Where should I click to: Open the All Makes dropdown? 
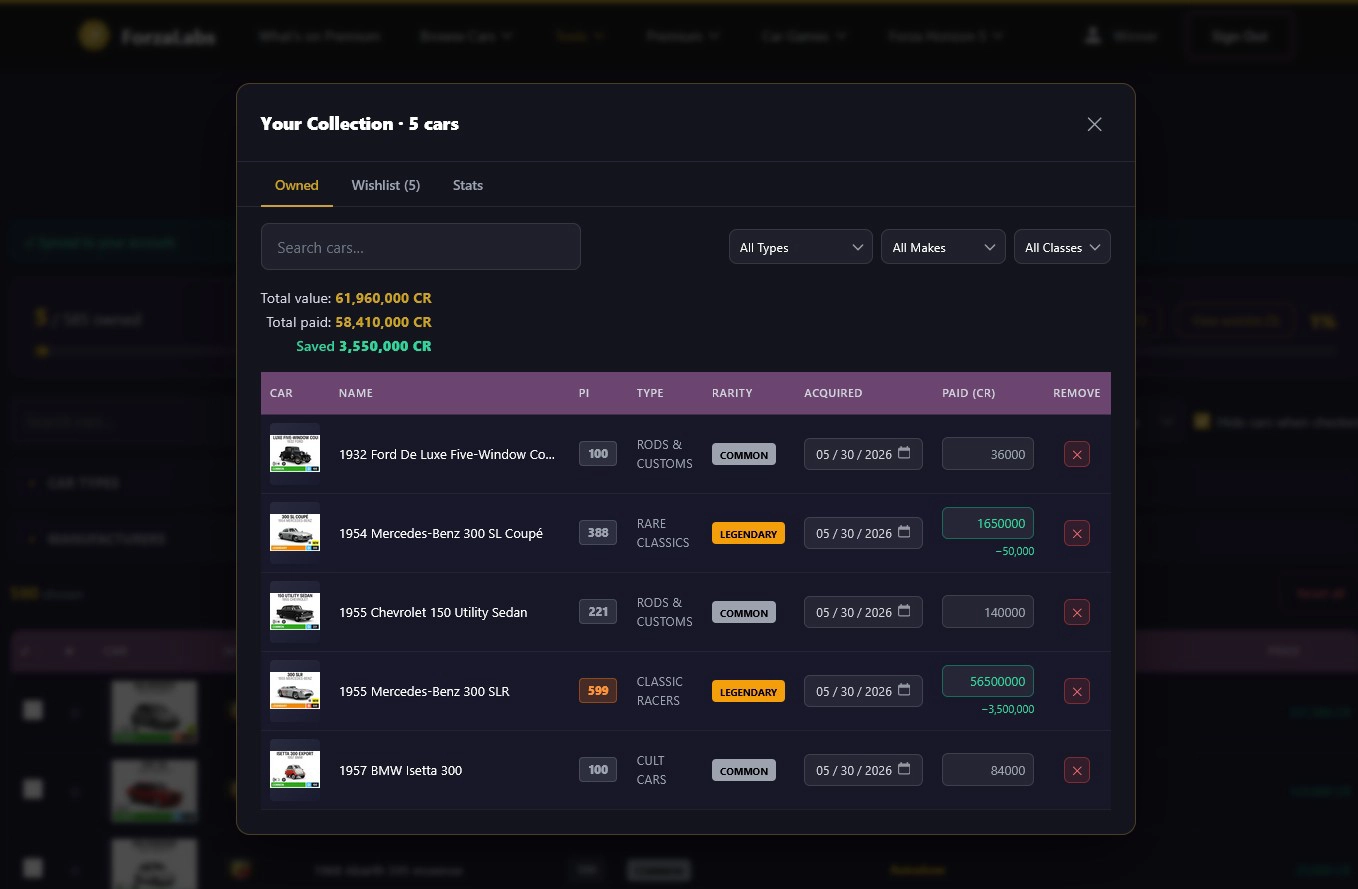(943, 247)
